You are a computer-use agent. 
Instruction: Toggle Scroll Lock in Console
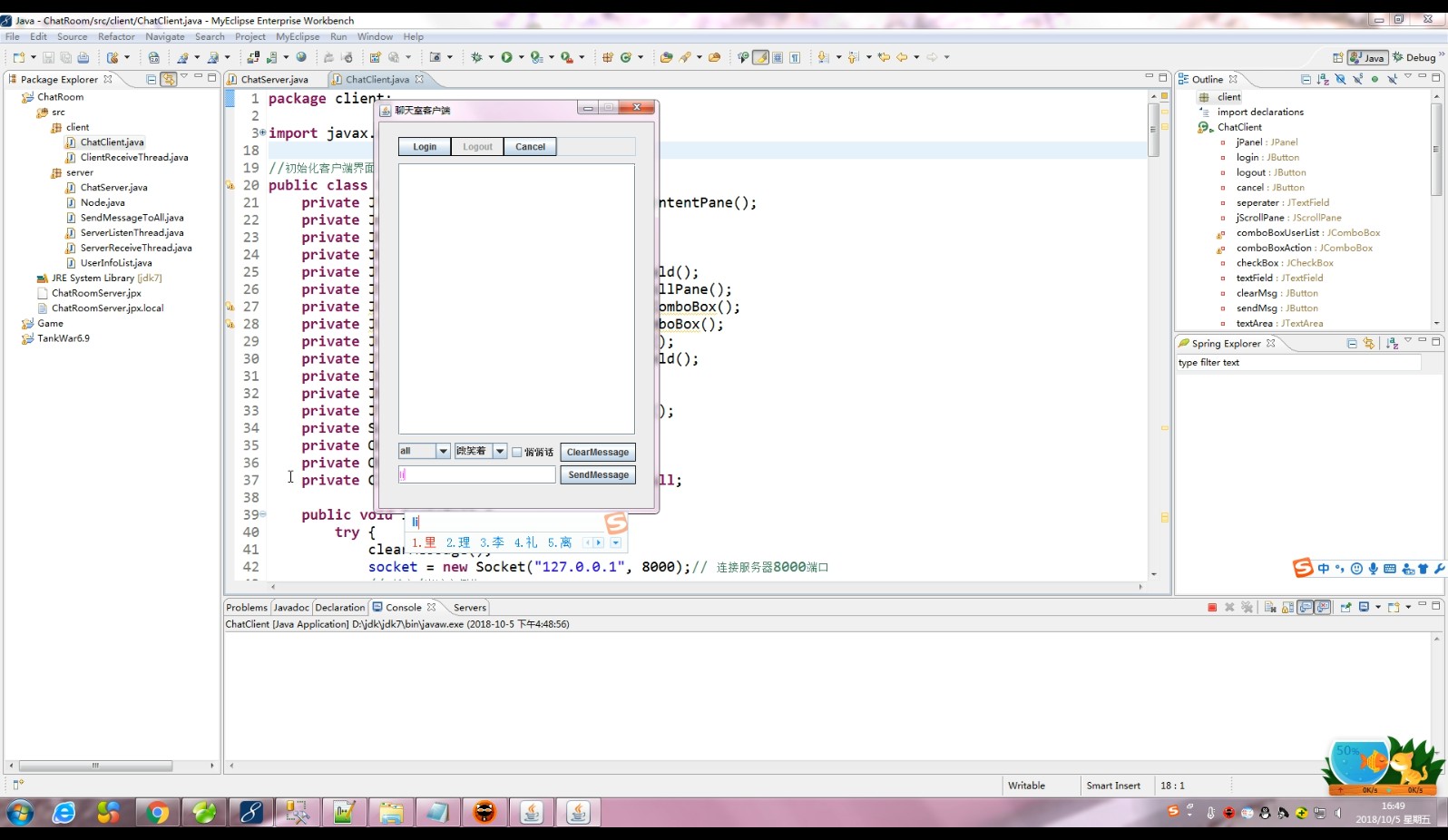[x=1288, y=607]
